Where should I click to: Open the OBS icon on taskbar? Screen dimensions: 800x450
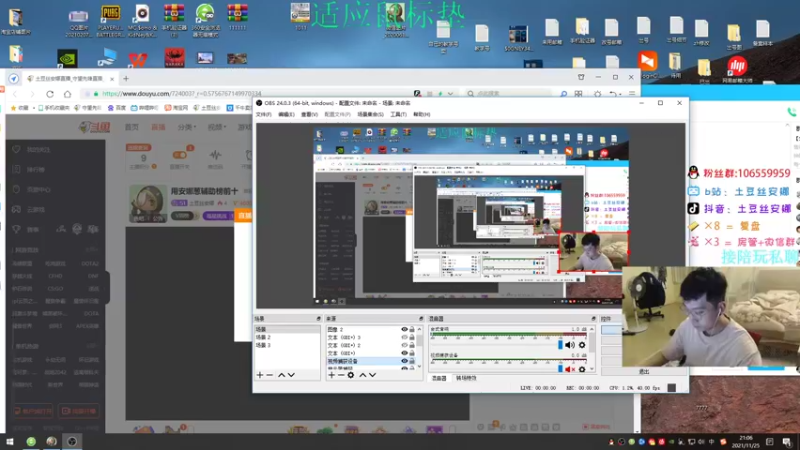pos(72,441)
